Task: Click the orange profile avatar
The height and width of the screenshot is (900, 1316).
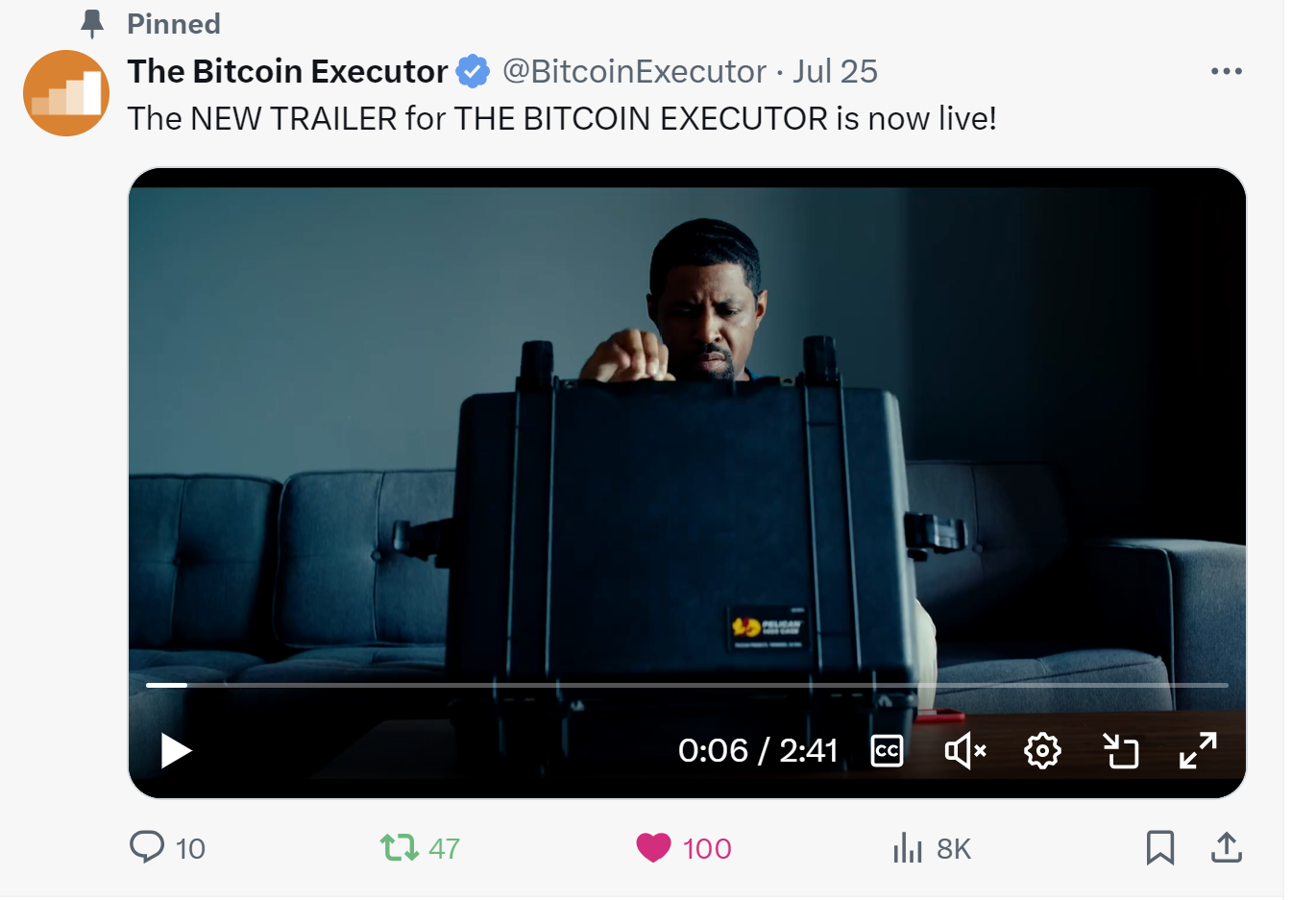Action: 66,93
